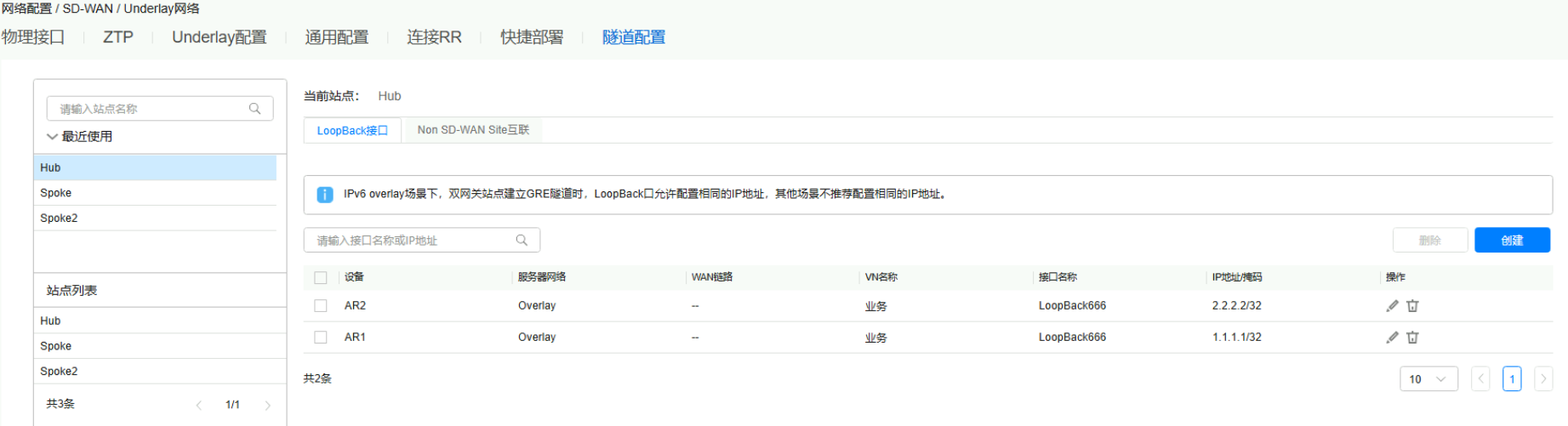The height and width of the screenshot is (426, 1568).
Task: Switch to Non SD-WAN Site互联 tab
Action: [473, 130]
